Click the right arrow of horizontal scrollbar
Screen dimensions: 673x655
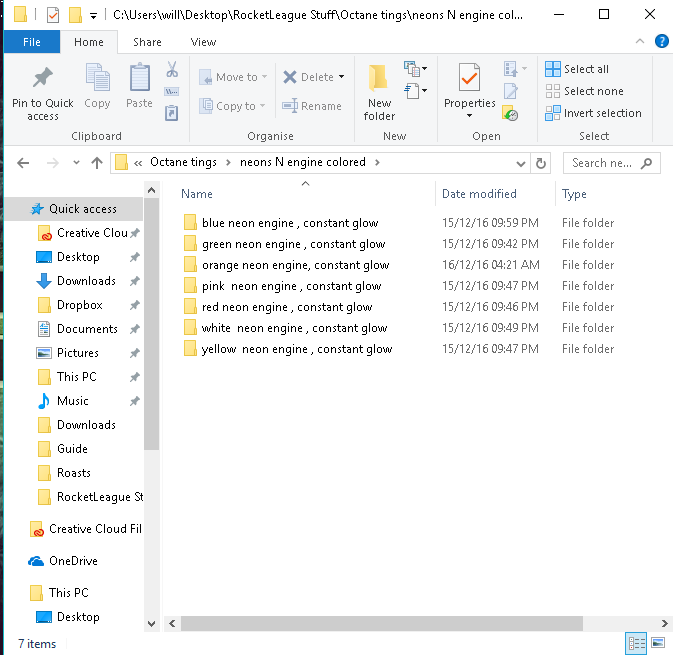coord(664,623)
